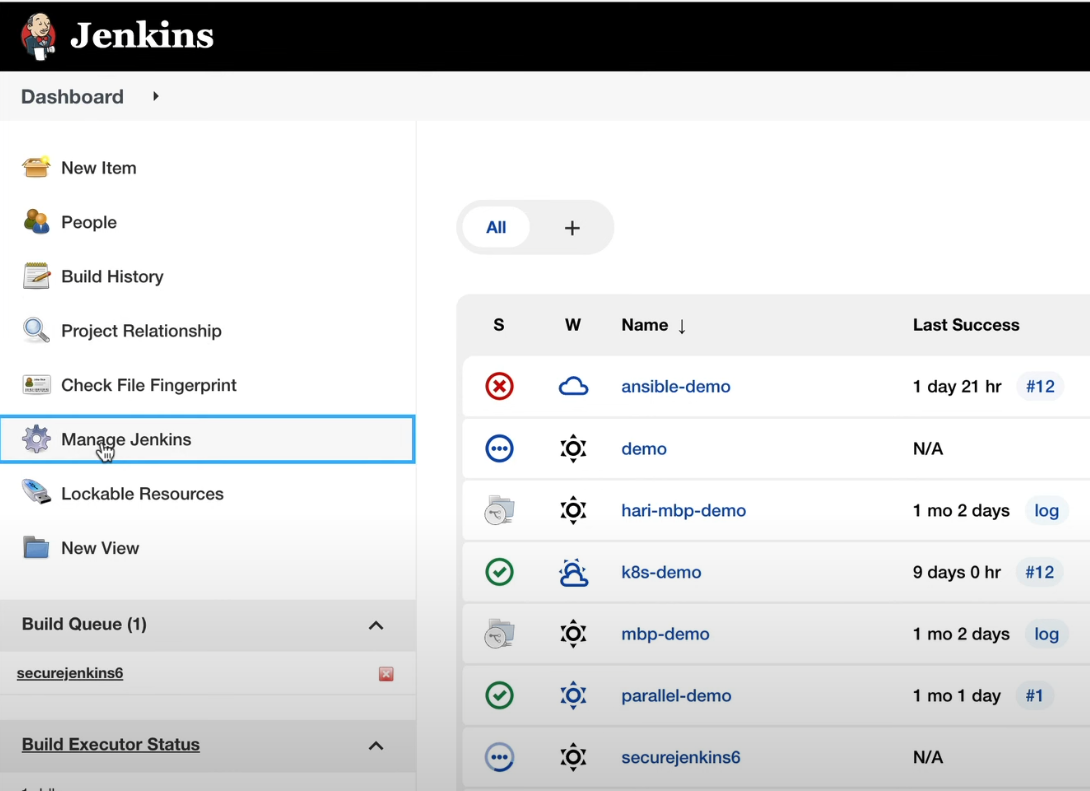The height and width of the screenshot is (791, 1090).
Task: Click the red failed status icon for ansible-demo
Action: [499, 386]
